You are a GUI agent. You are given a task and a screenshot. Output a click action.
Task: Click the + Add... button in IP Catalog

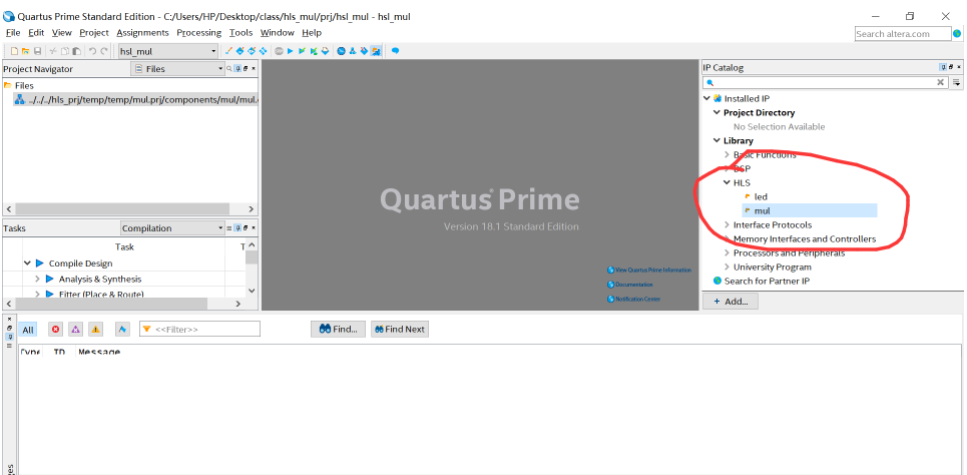tap(730, 302)
